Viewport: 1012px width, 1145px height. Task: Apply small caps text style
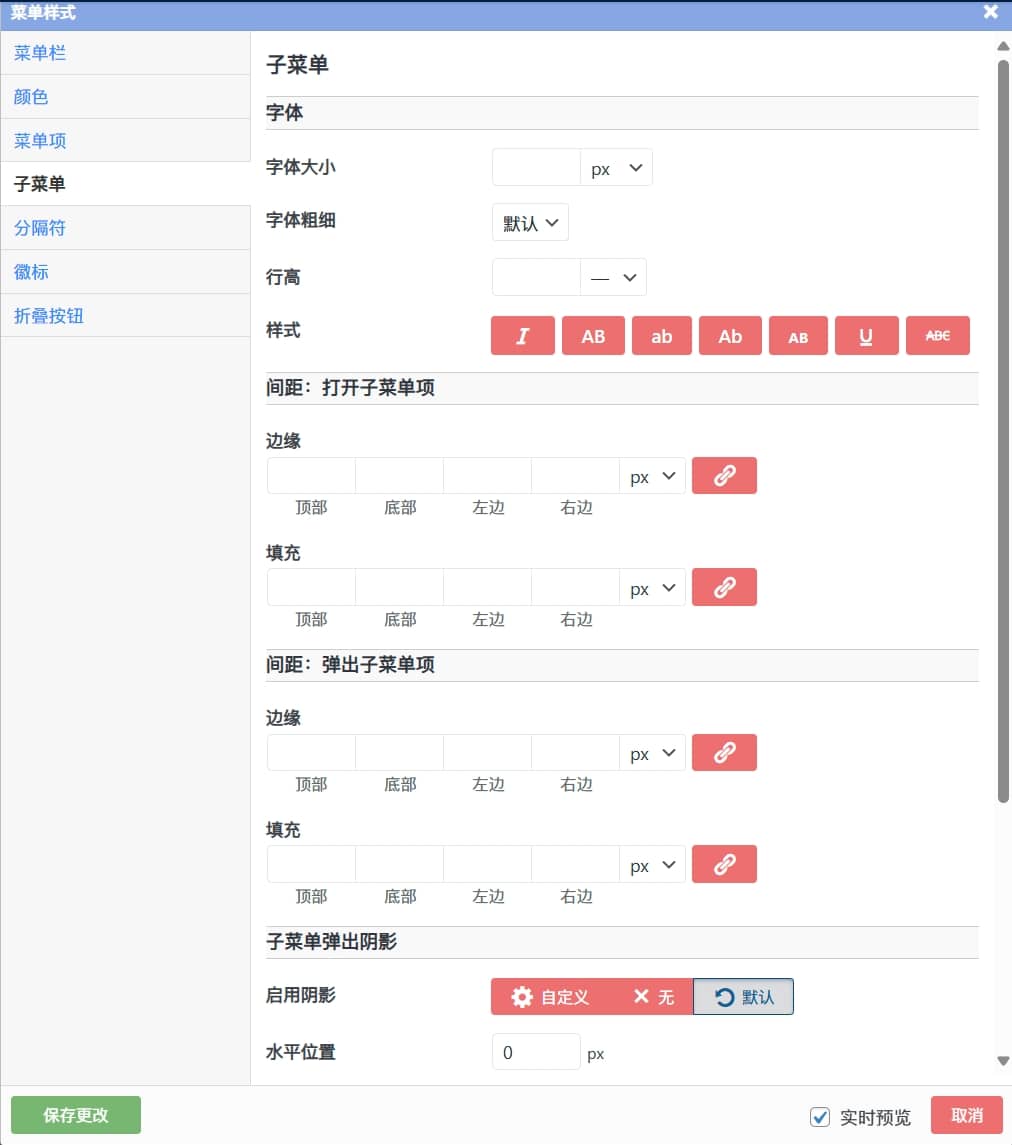[x=798, y=336]
